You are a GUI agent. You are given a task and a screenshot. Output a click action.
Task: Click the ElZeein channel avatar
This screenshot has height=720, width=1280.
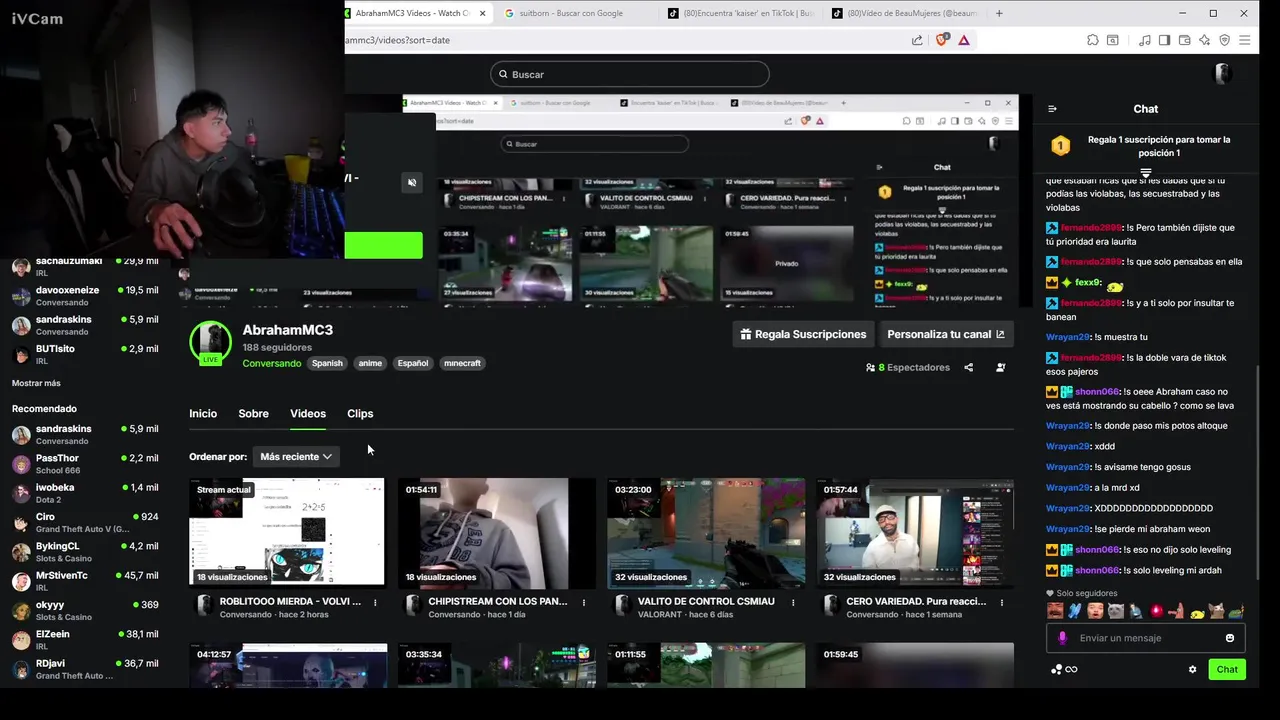20,640
